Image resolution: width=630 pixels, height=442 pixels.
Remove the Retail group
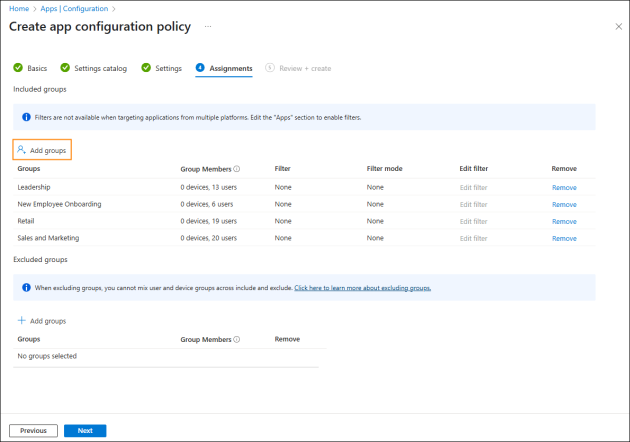[x=564, y=221]
